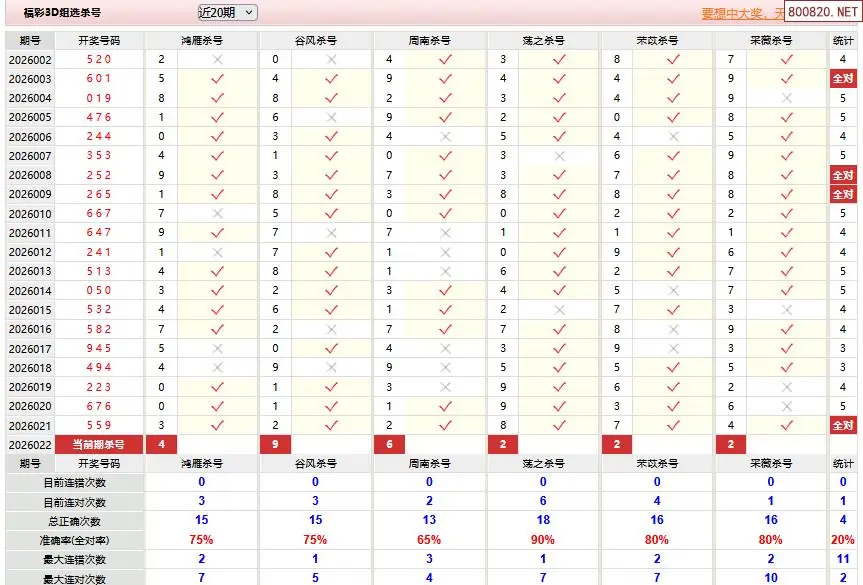Screen dimensions: 863x585
Task: Click the gray cross in 芣苡杀号 row 2026014
Action: (673, 290)
